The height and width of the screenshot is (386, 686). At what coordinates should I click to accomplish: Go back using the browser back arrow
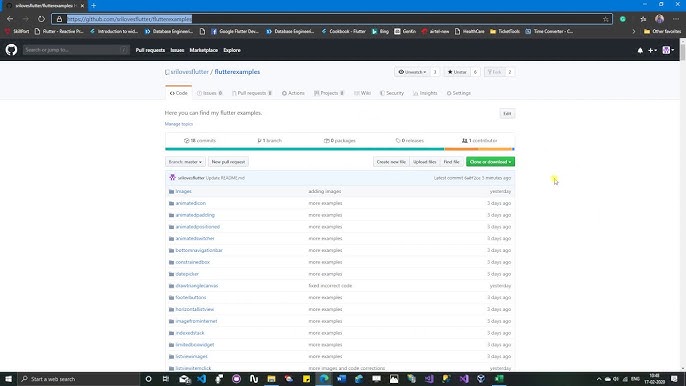pos(10,19)
